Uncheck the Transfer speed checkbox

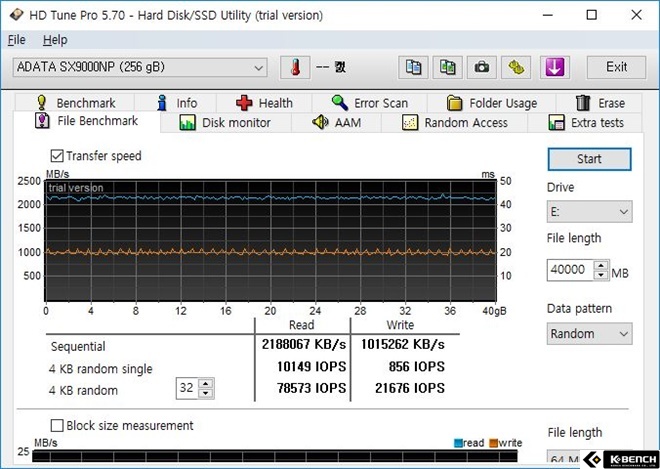coord(57,156)
